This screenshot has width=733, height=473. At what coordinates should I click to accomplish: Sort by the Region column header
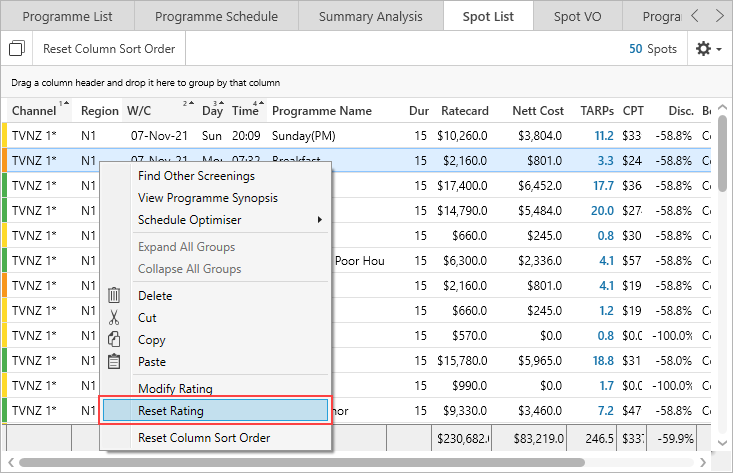pyautogui.click(x=100, y=111)
